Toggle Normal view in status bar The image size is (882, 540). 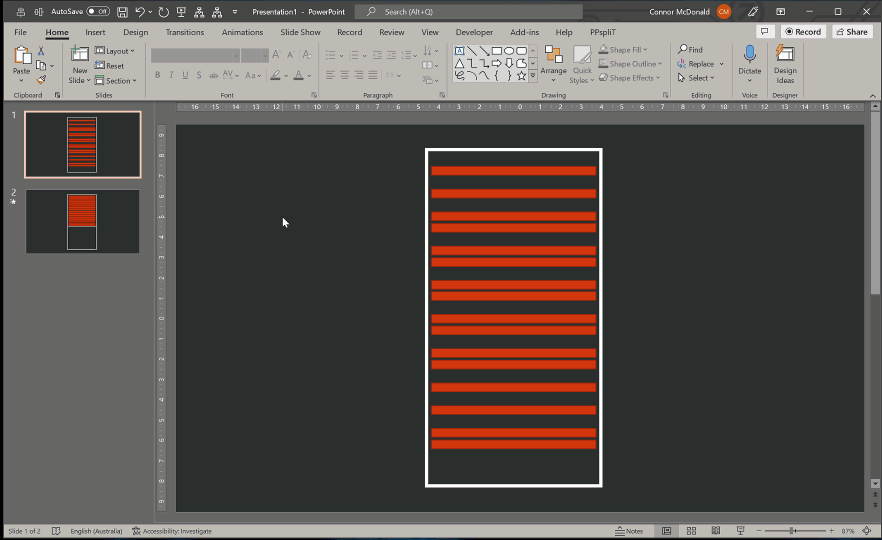[666, 531]
